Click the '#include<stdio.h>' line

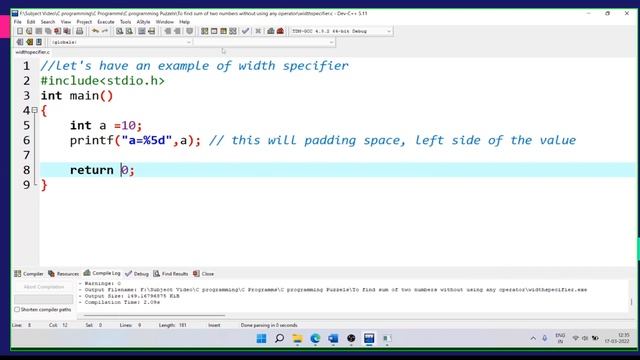tap(102, 81)
